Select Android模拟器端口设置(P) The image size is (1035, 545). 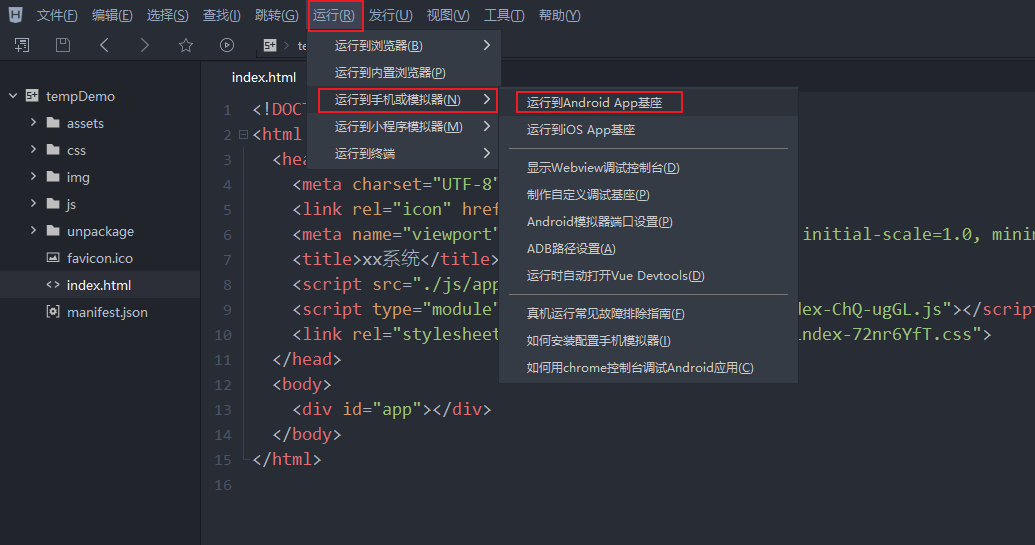pos(648,222)
